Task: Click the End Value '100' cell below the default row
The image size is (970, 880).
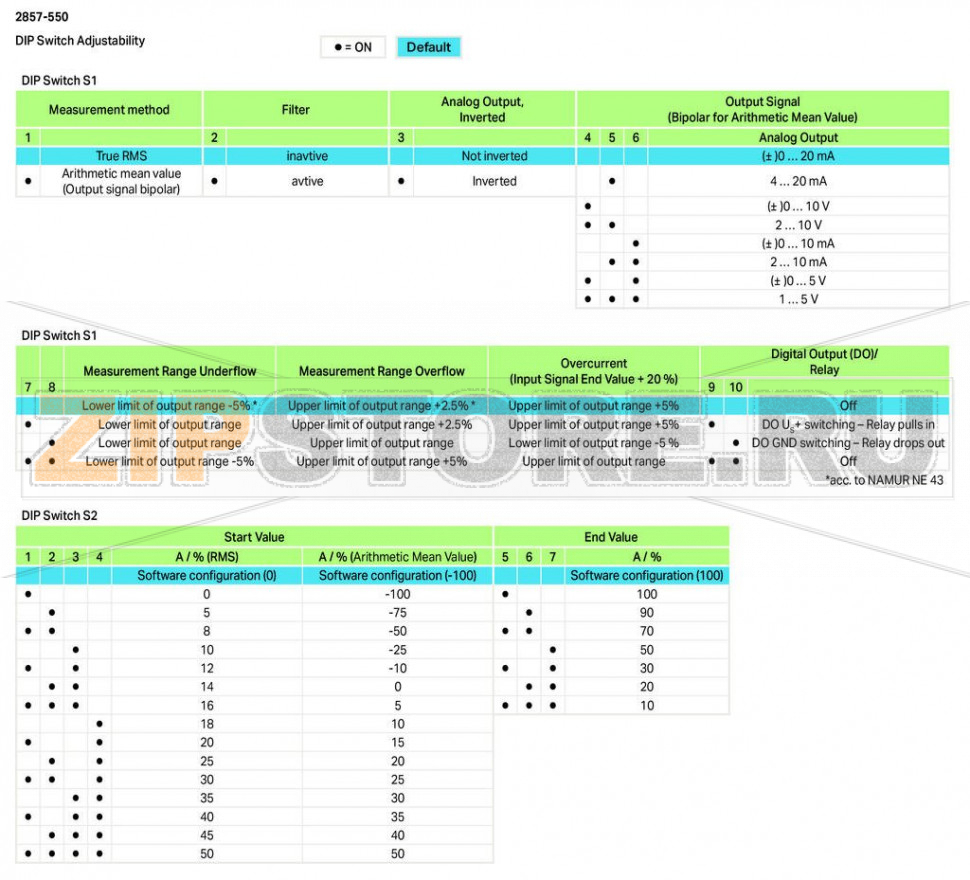Action: [x=647, y=594]
